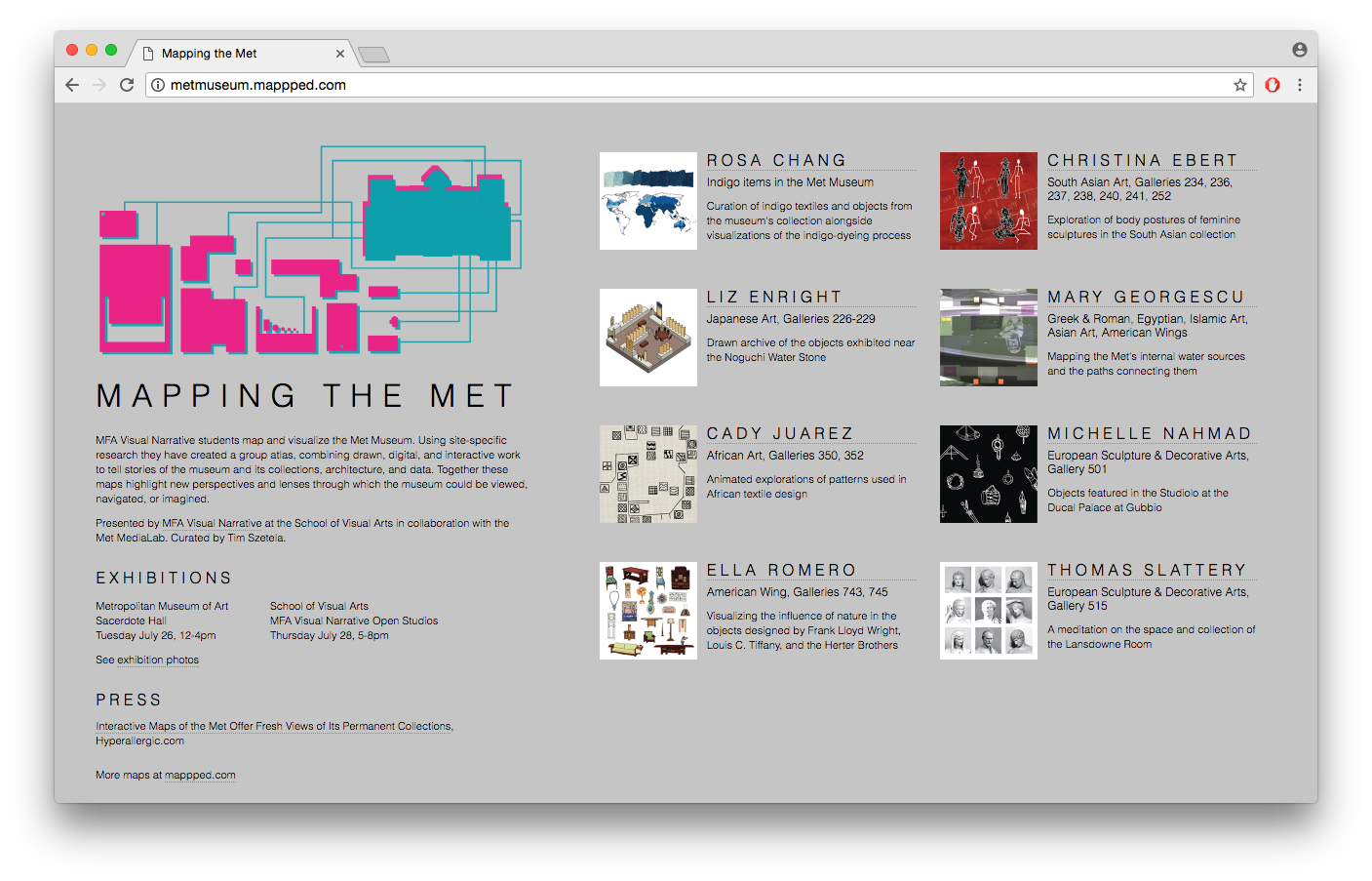Open Christina Ebert's red sculptures thumbnail
This screenshot has width=1372, height=881.
pyautogui.click(x=988, y=201)
